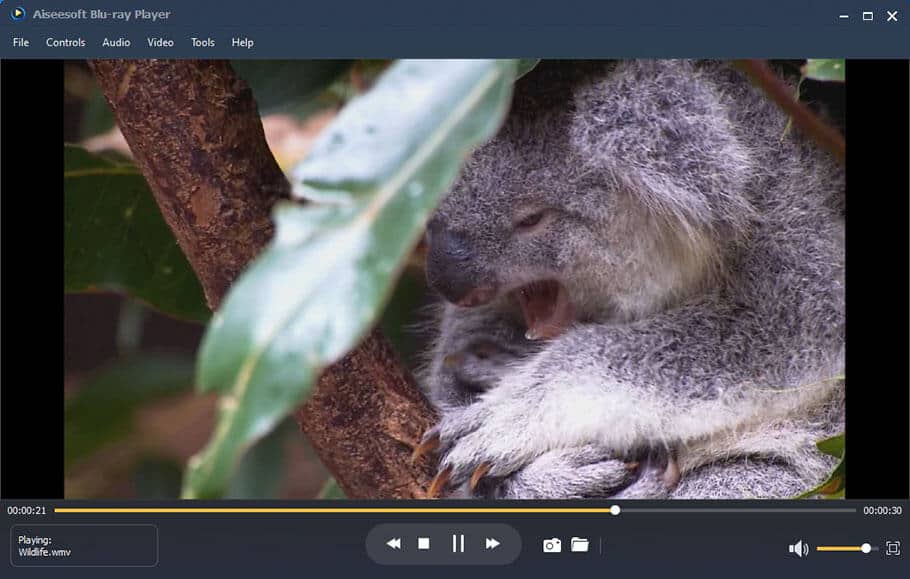
Task: Maximize the player window
Action: click(x=868, y=16)
